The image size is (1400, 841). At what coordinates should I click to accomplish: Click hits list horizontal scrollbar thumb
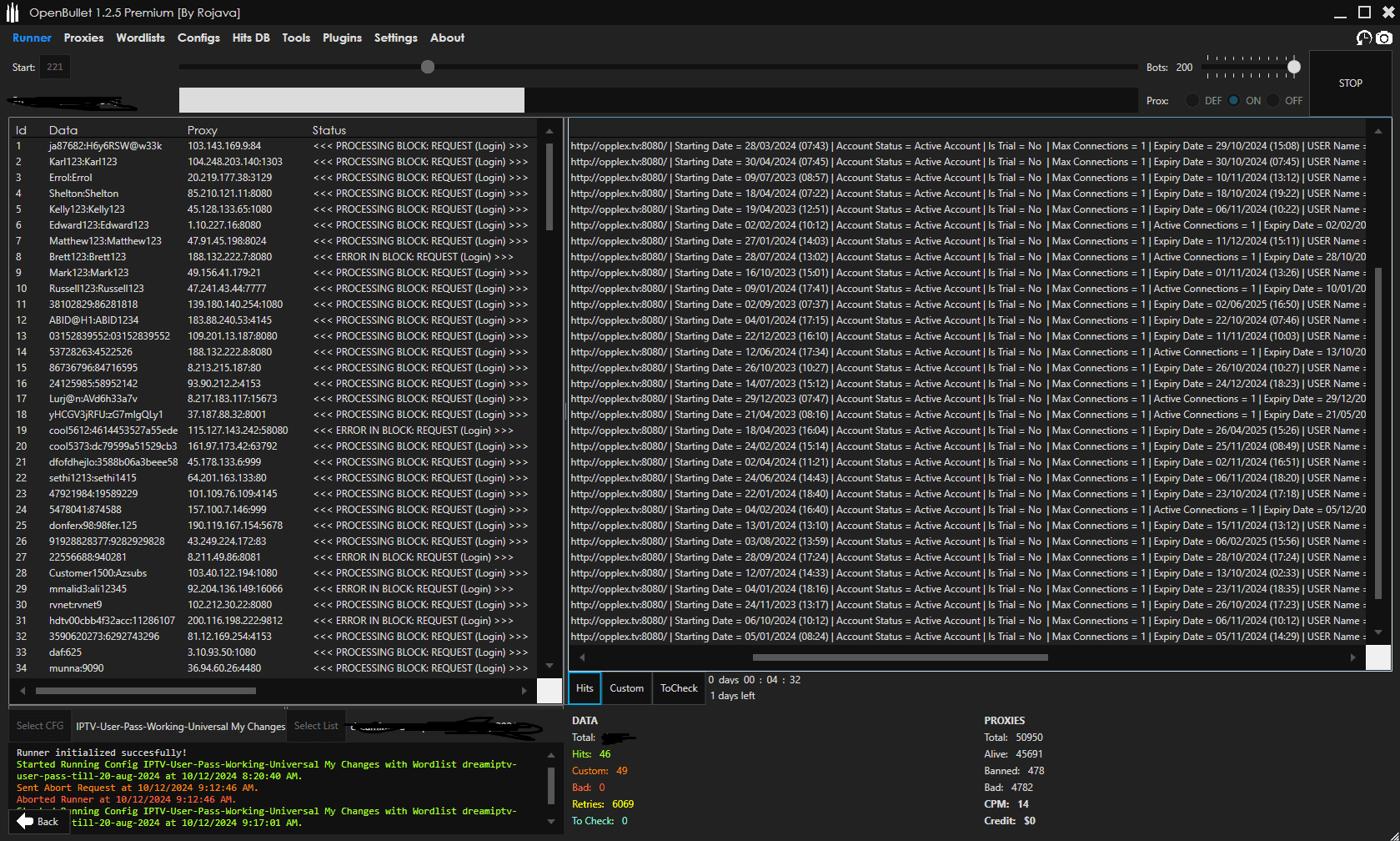coord(901,657)
